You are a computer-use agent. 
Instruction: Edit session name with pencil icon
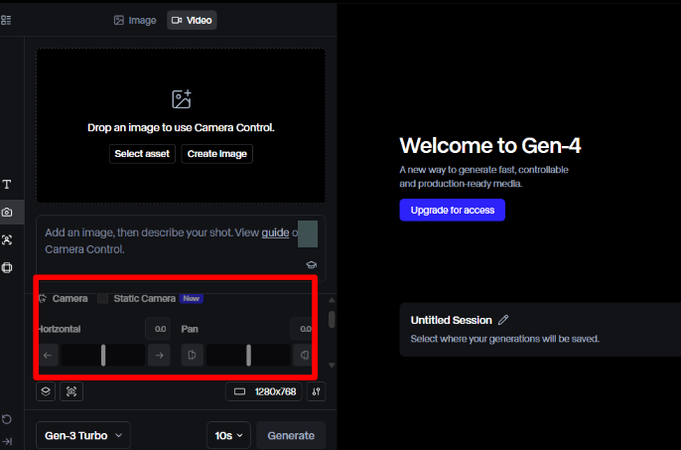(503, 320)
